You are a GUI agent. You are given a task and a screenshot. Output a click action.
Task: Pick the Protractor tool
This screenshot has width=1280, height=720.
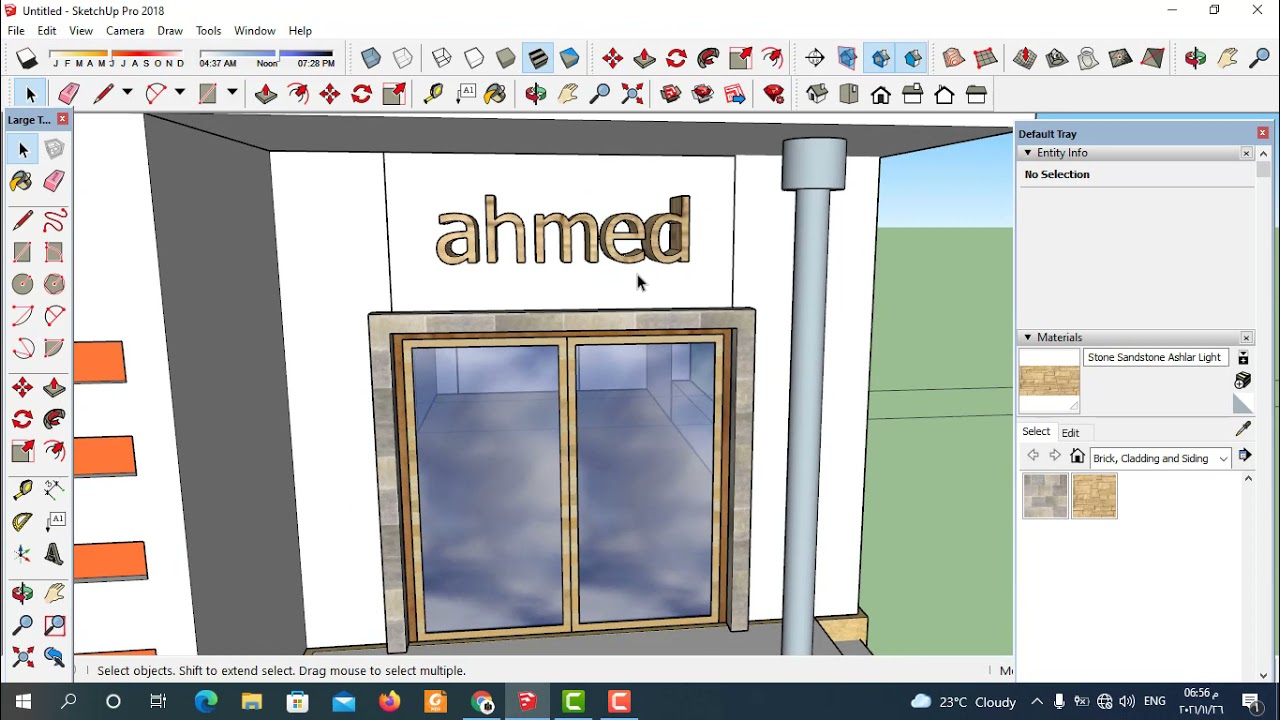click(x=22, y=521)
